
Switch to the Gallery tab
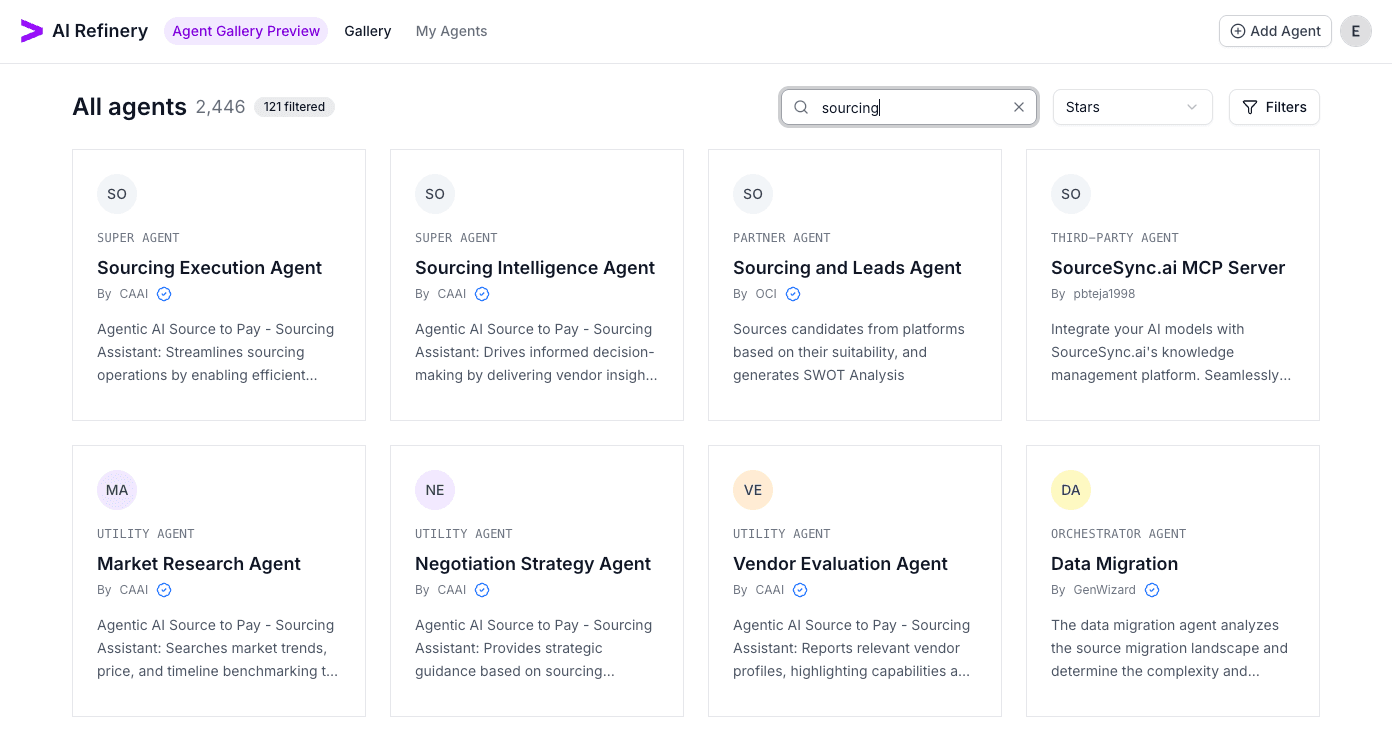coord(367,31)
